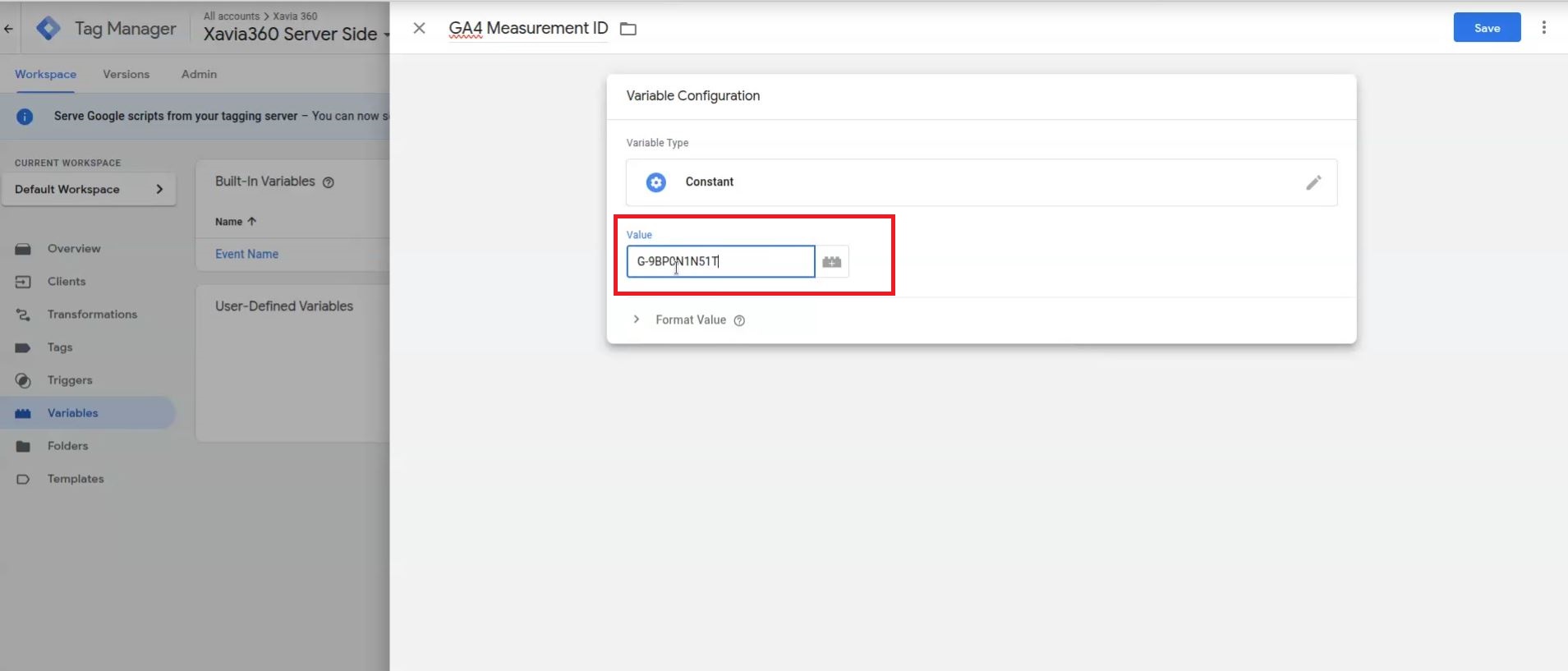Close the variable editor panel

tap(419, 28)
